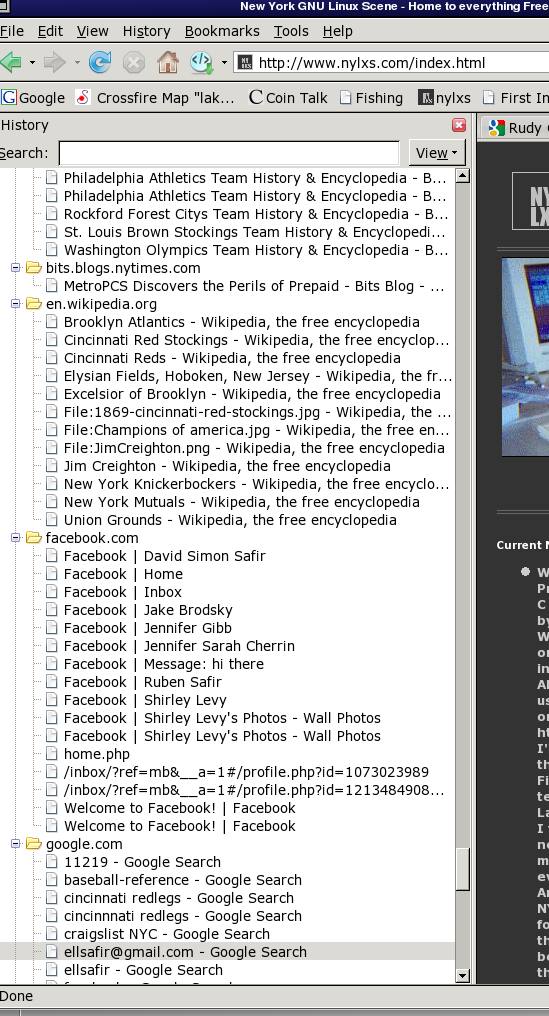Open Cincinnati Reds Wikipedia history entry
The width and height of the screenshot is (549, 1016).
pyautogui.click(x=232, y=358)
